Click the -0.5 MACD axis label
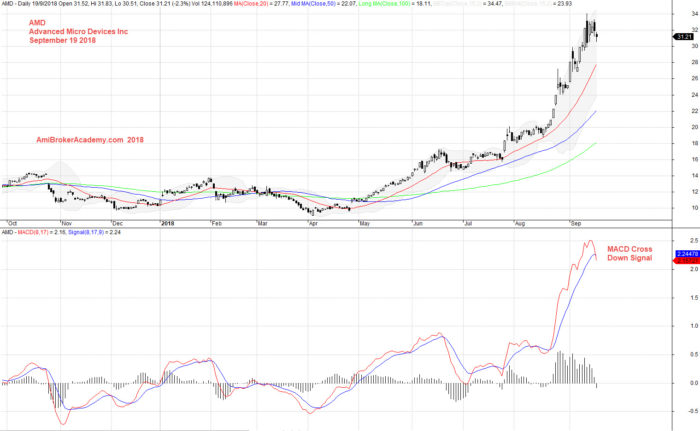Image resolution: width=700 pixels, height=431 pixels. [693, 411]
